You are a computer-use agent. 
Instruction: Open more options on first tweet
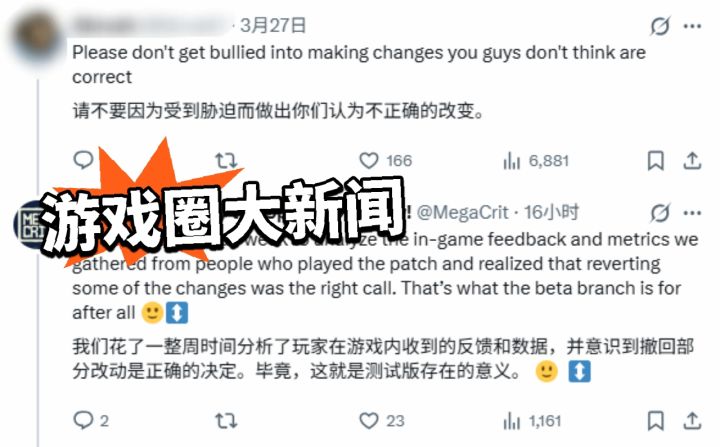coord(692,26)
